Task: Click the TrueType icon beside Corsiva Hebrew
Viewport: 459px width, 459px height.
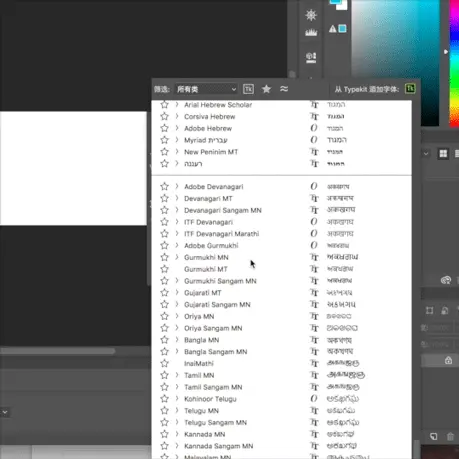Action: [314, 116]
